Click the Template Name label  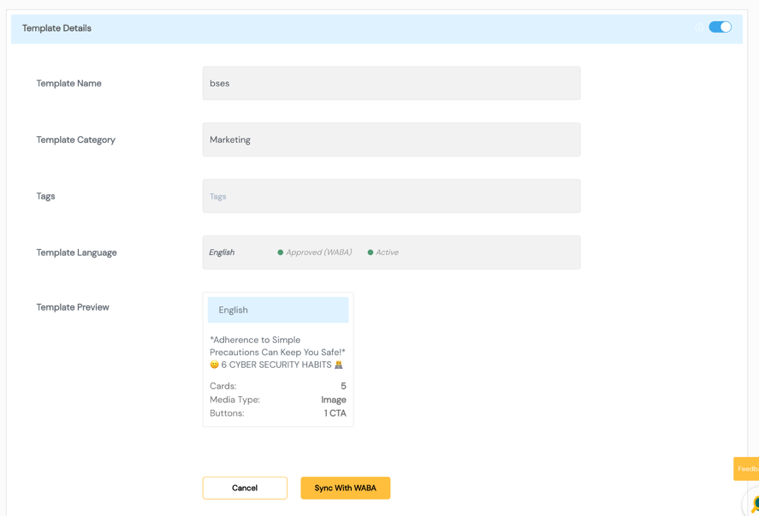[69, 83]
